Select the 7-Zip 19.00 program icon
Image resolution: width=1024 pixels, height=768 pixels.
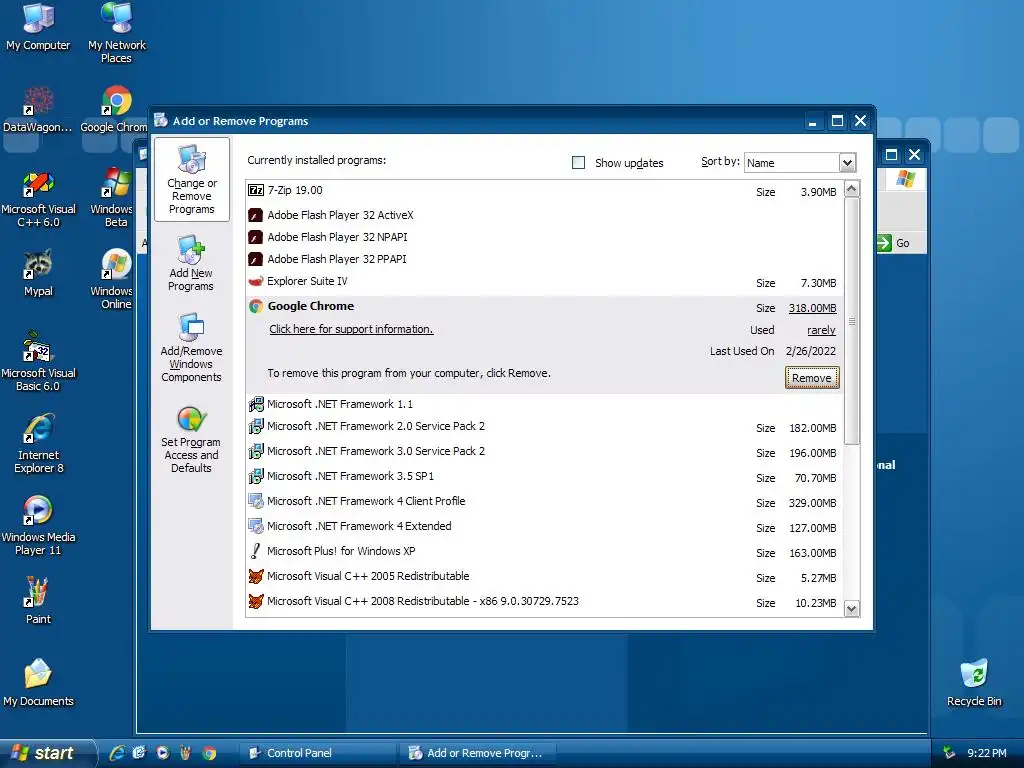[x=256, y=190]
